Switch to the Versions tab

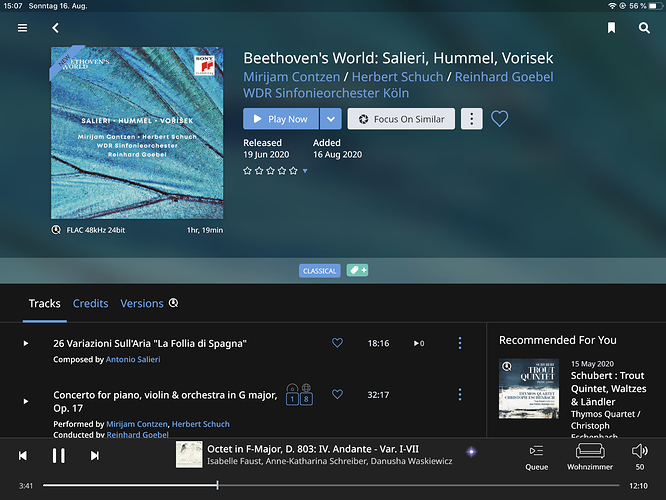click(x=142, y=303)
